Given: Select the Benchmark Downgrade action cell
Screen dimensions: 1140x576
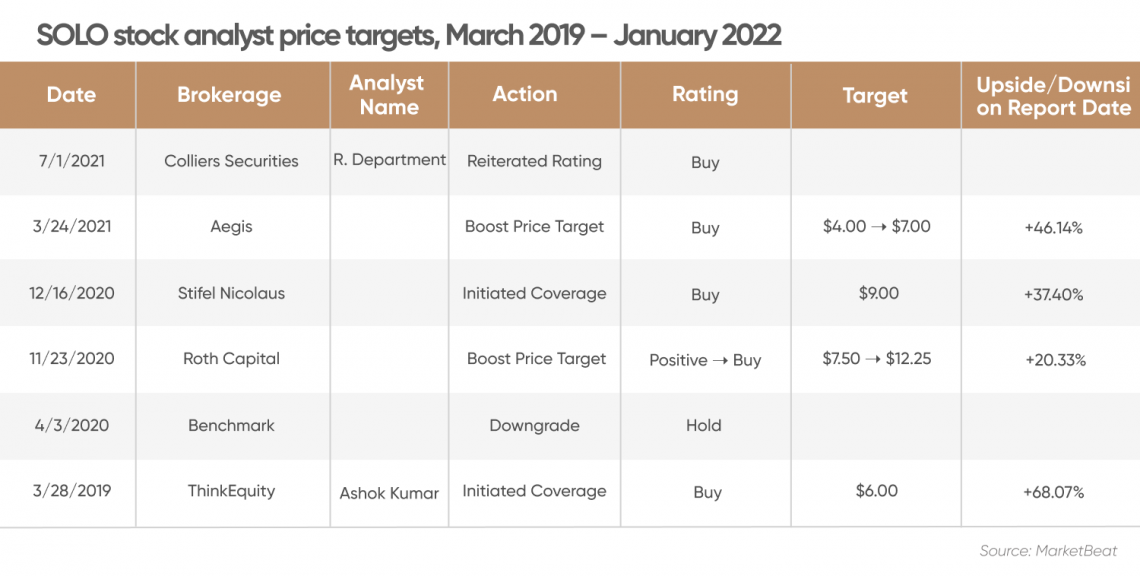Looking at the screenshot, I should coord(534,425).
